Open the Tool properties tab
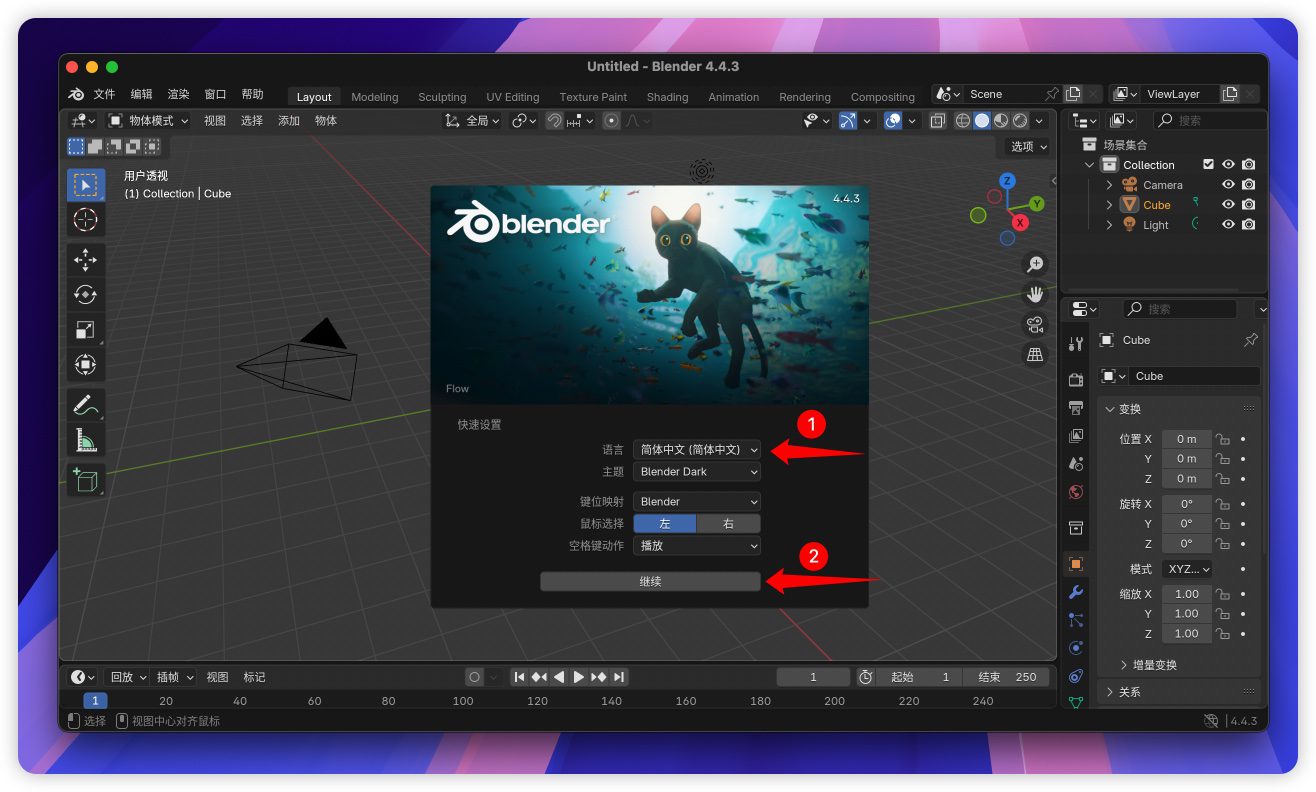The width and height of the screenshot is (1316, 792). click(x=1076, y=344)
